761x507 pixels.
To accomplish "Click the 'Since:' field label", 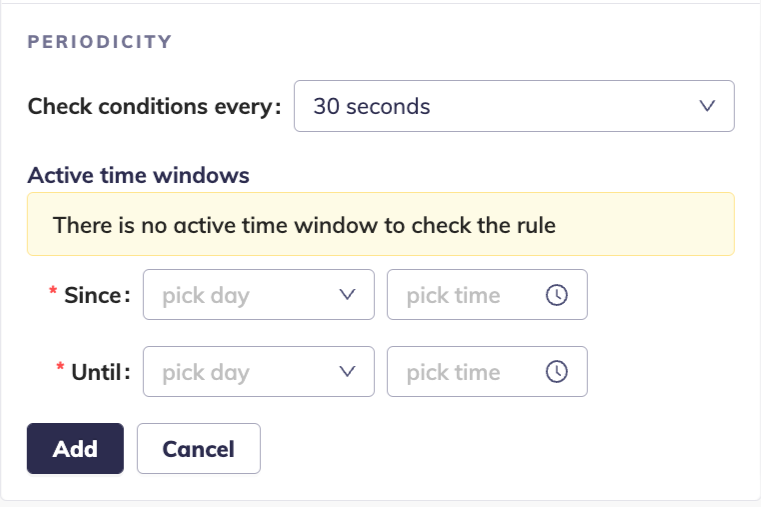I will click(97, 295).
